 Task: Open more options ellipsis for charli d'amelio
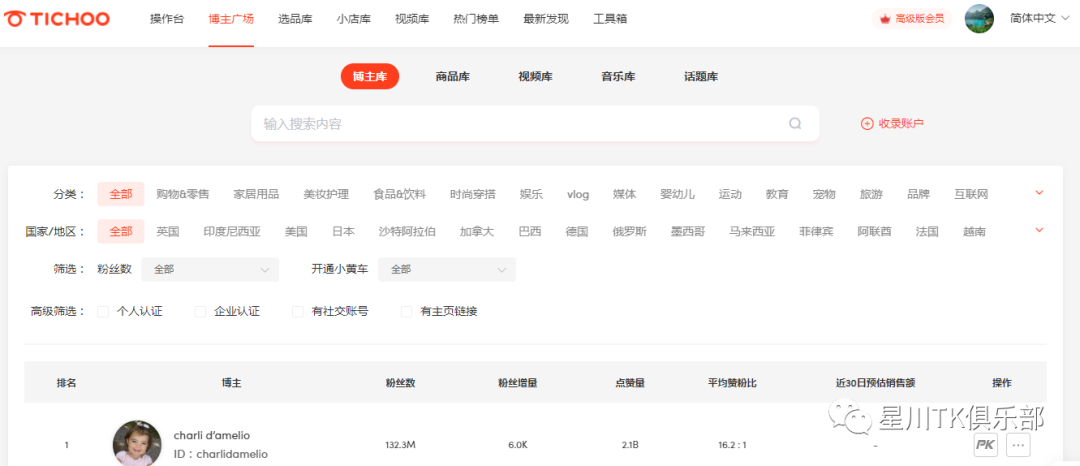[1019, 445]
